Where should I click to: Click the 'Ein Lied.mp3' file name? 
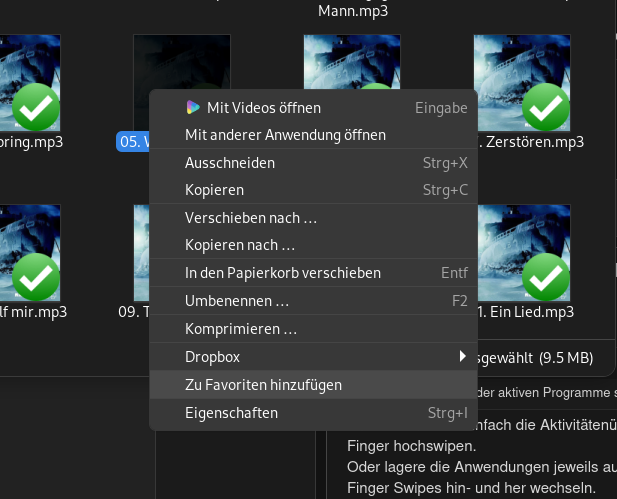[x=526, y=312]
